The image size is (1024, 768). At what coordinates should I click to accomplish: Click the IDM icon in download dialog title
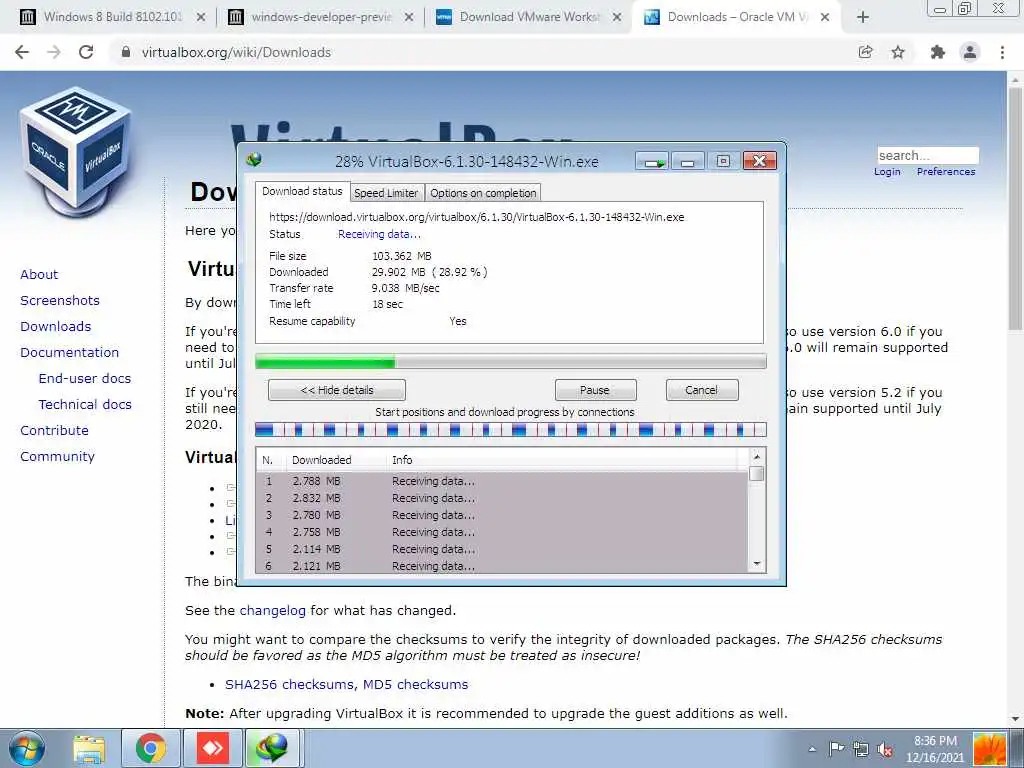[x=254, y=159]
